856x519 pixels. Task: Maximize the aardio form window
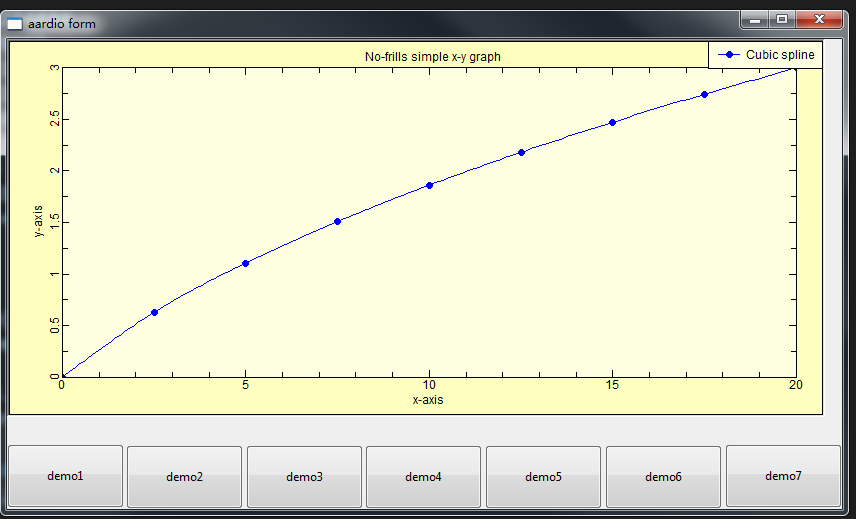click(782, 20)
